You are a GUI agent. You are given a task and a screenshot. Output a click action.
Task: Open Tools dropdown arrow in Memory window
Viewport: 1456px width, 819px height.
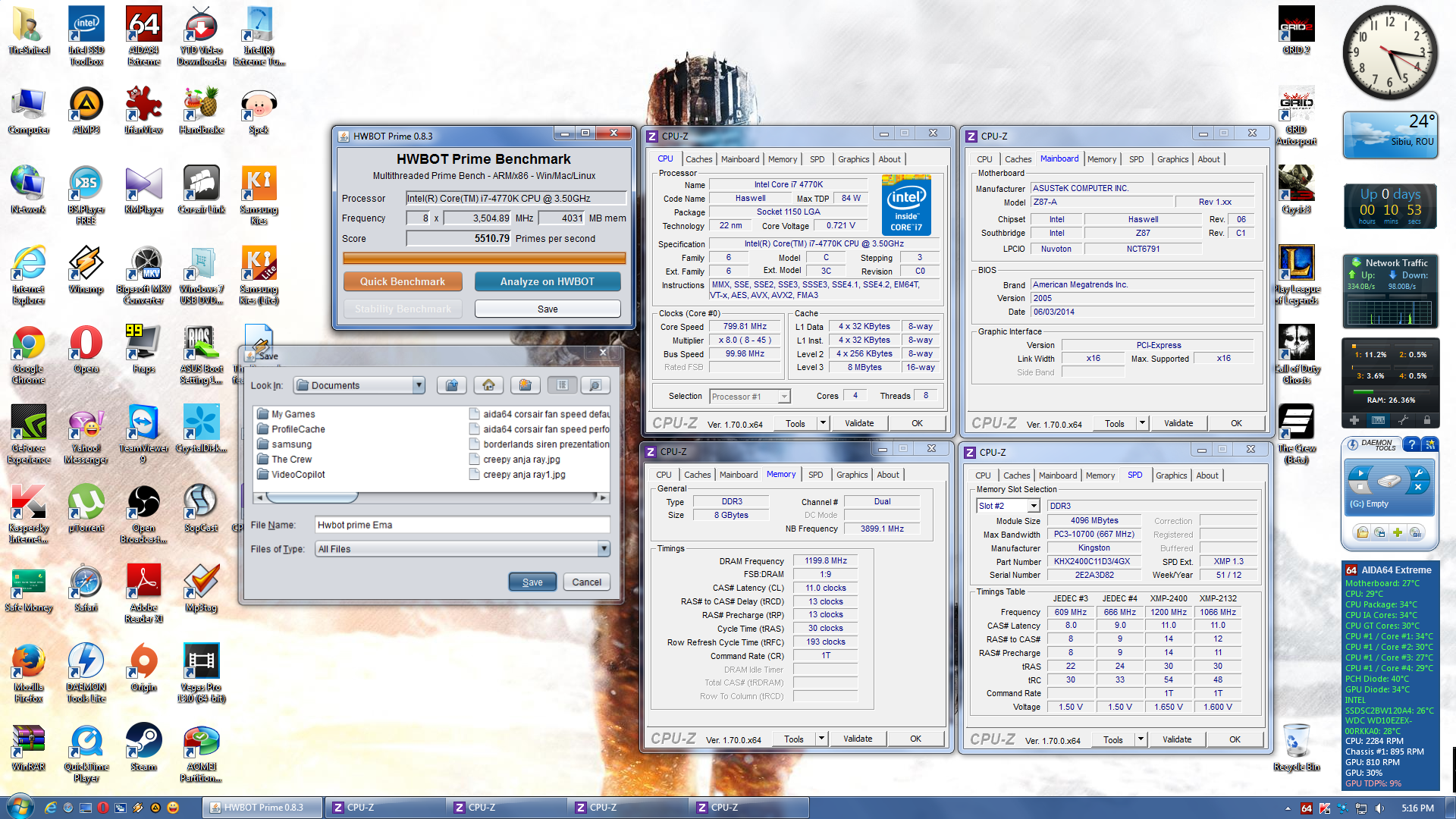pyautogui.click(x=821, y=739)
